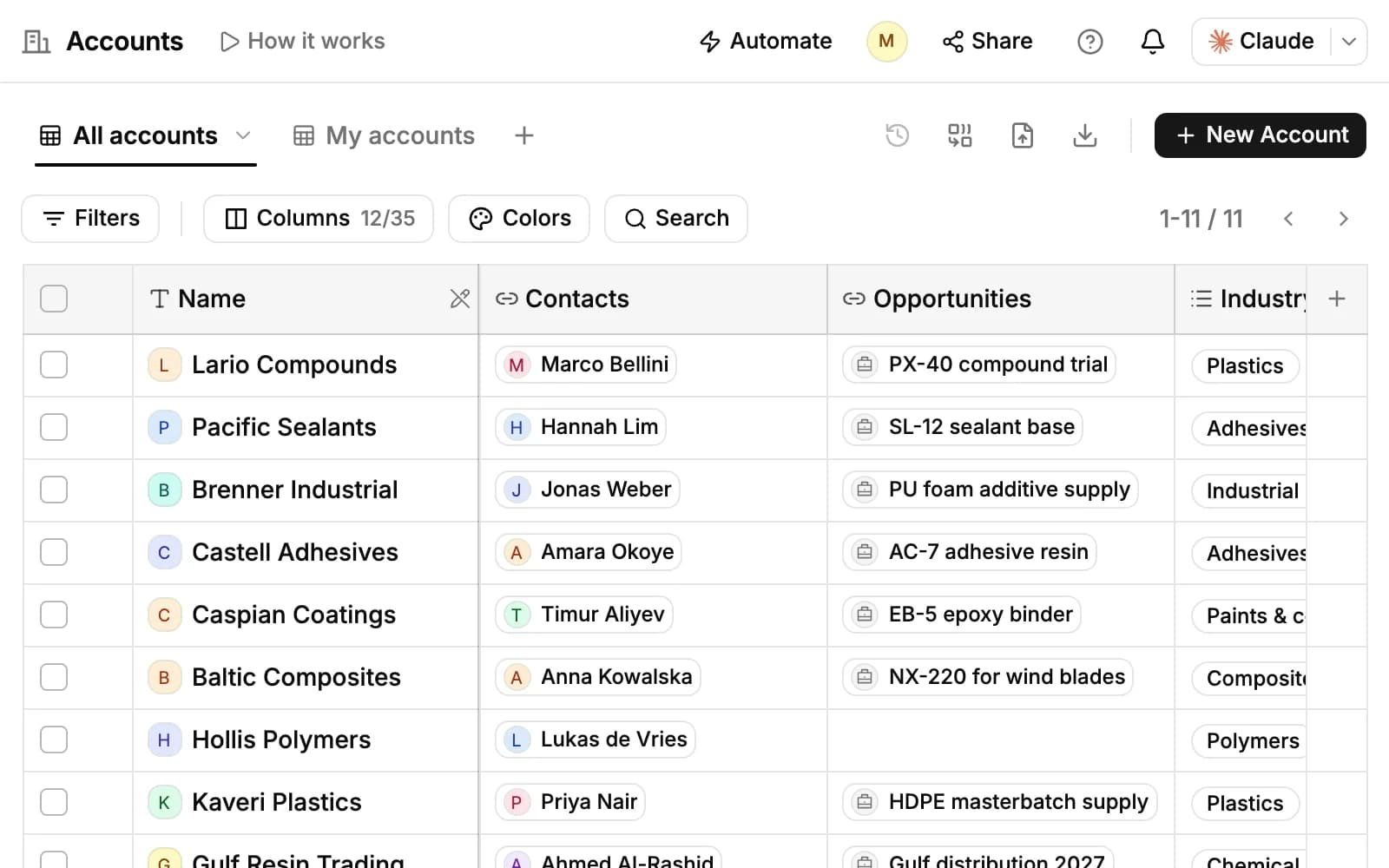This screenshot has width=1389, height=868.
Task: Check the Caspian Coatings row checkbox
Action: click(54, 615)
